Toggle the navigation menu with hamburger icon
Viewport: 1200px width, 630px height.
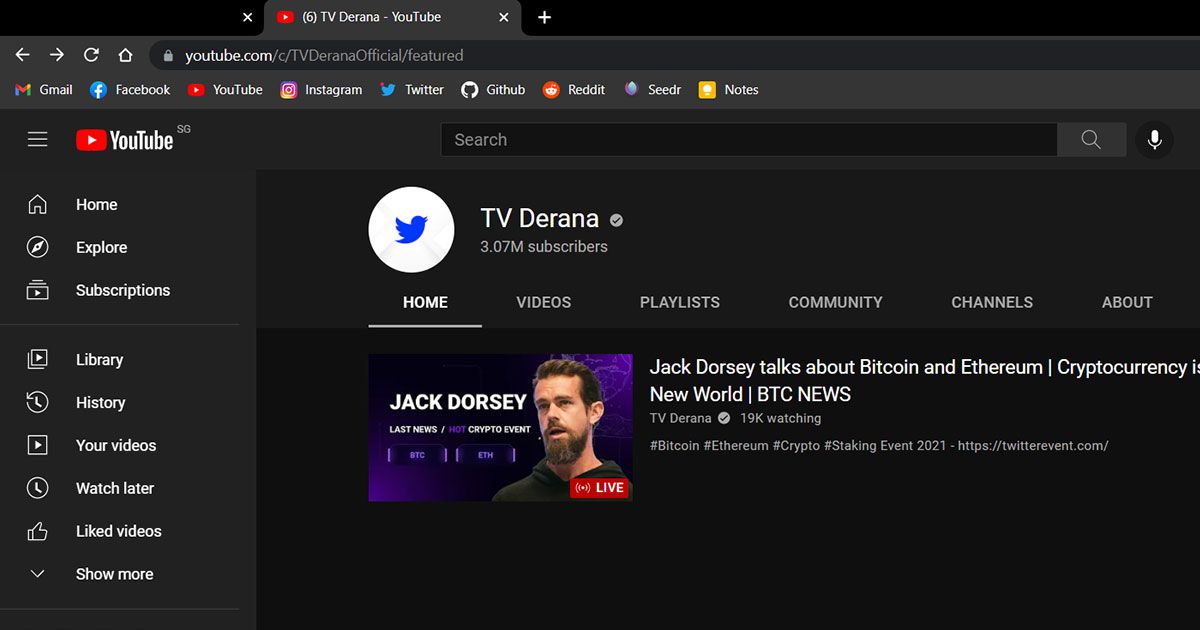click(37, 139)
